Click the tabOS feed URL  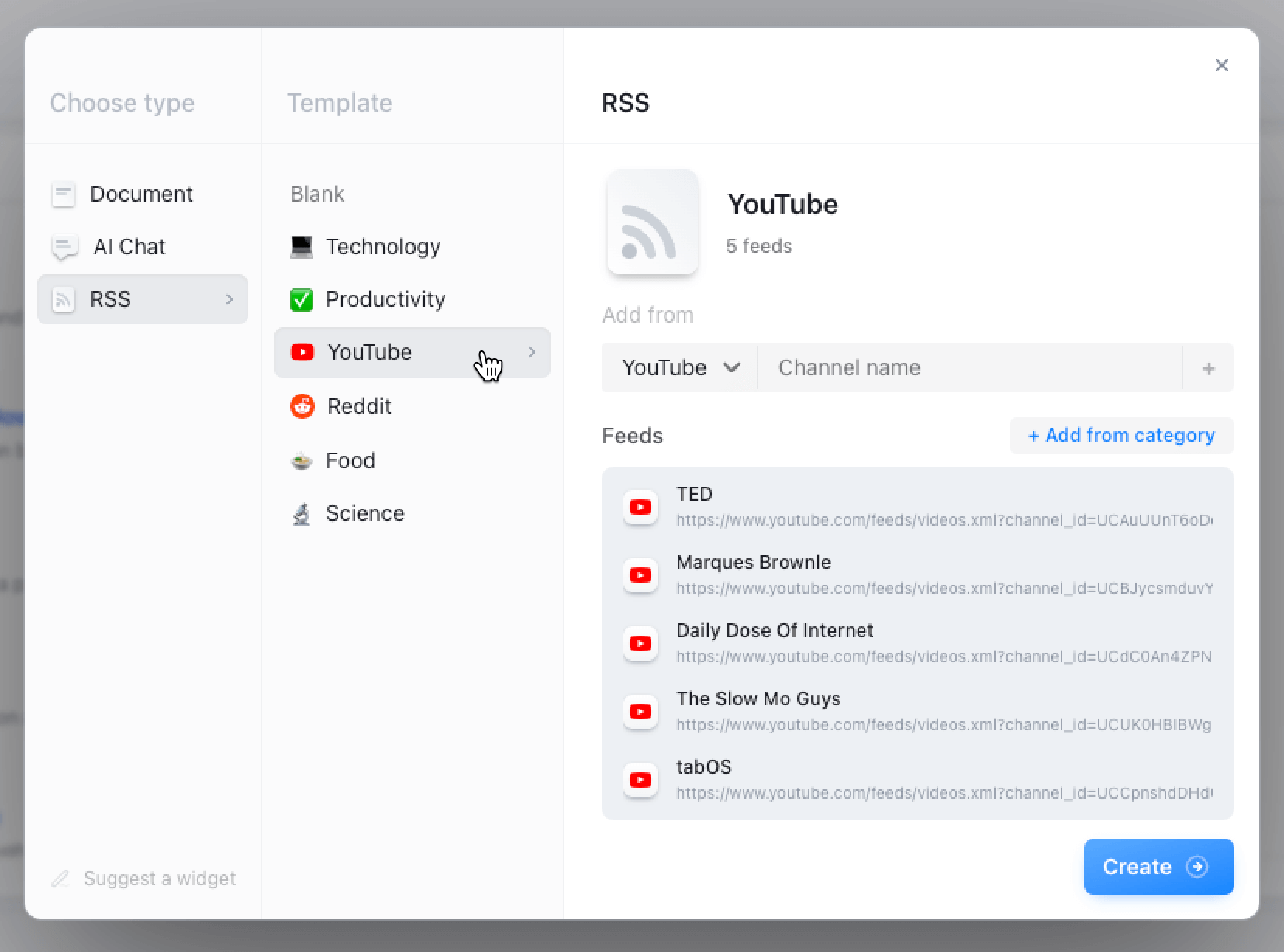[x=944, y=793]
